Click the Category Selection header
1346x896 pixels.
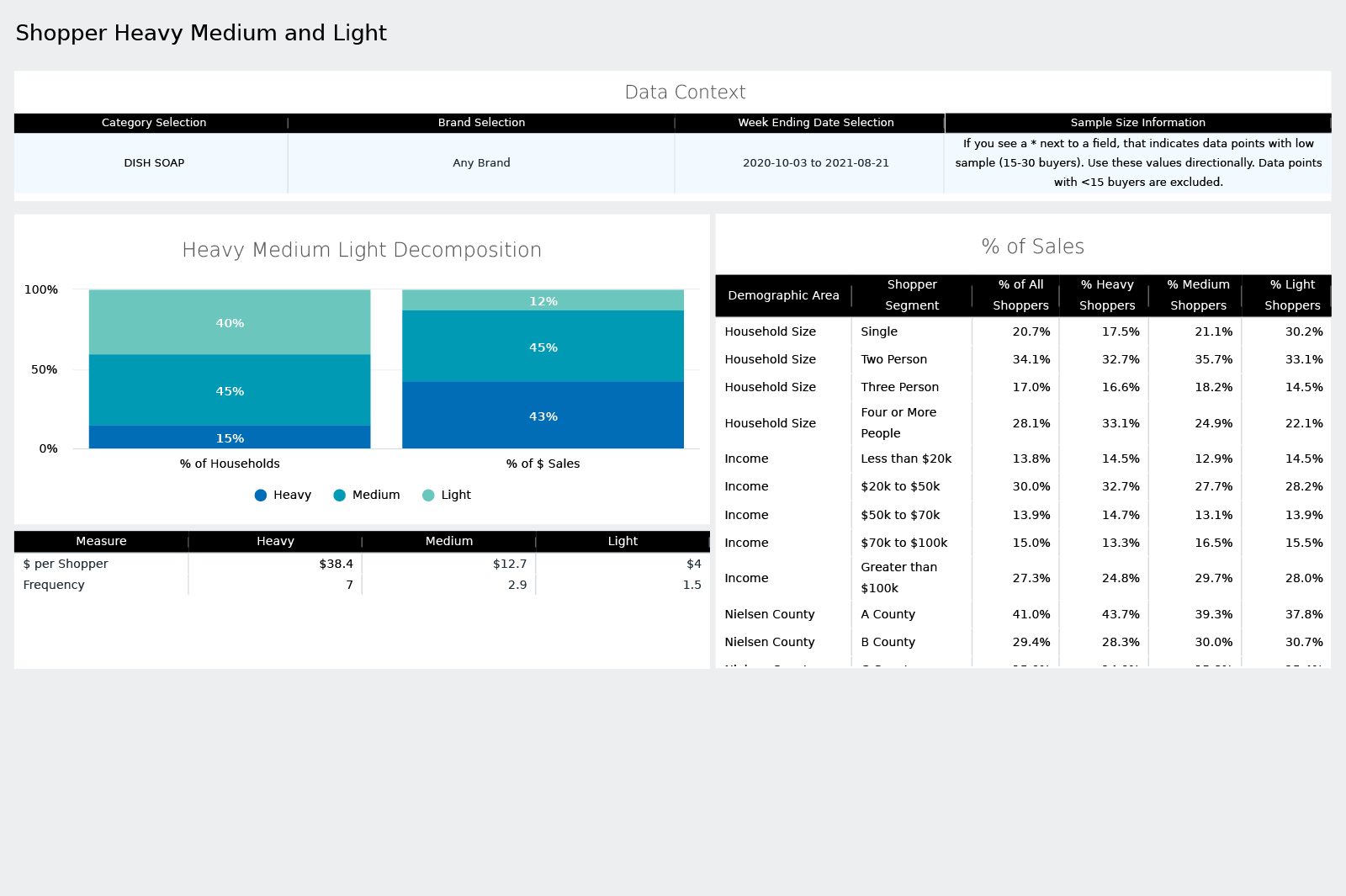[153, 123]
